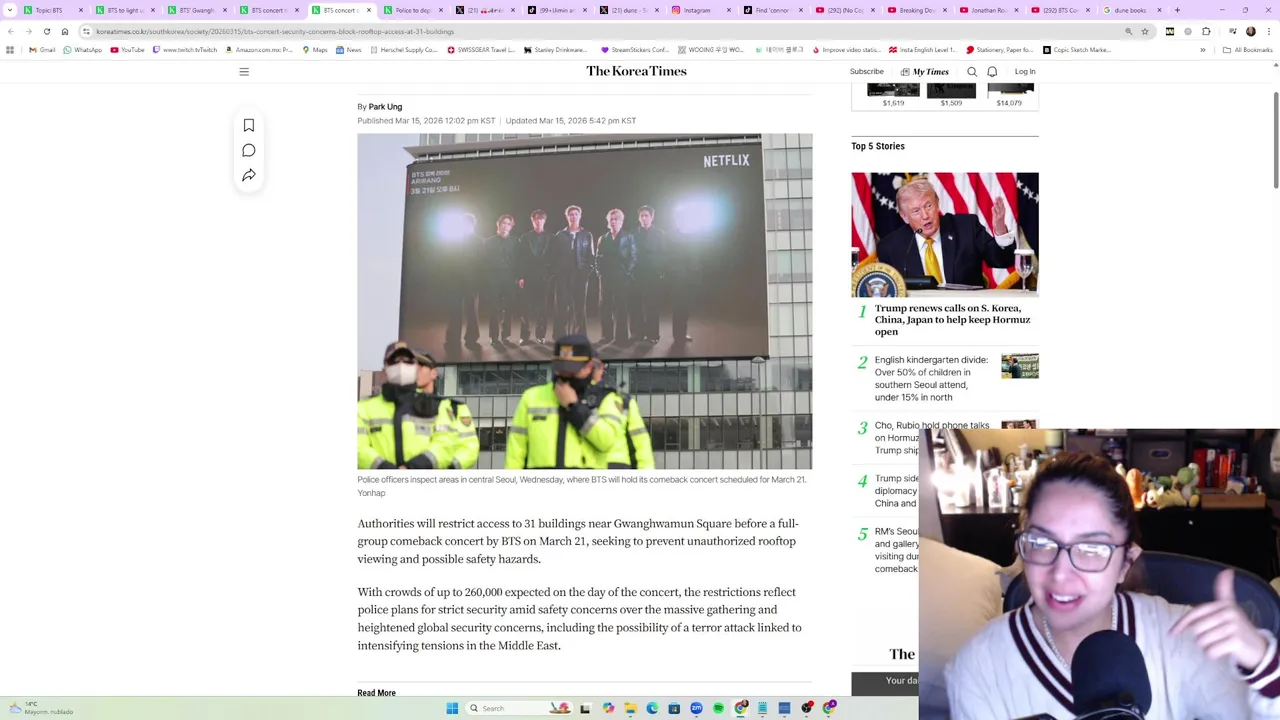Open WhatsApp bookmark
Viewport: 1280px width, 720px height.
coord(83,50)
